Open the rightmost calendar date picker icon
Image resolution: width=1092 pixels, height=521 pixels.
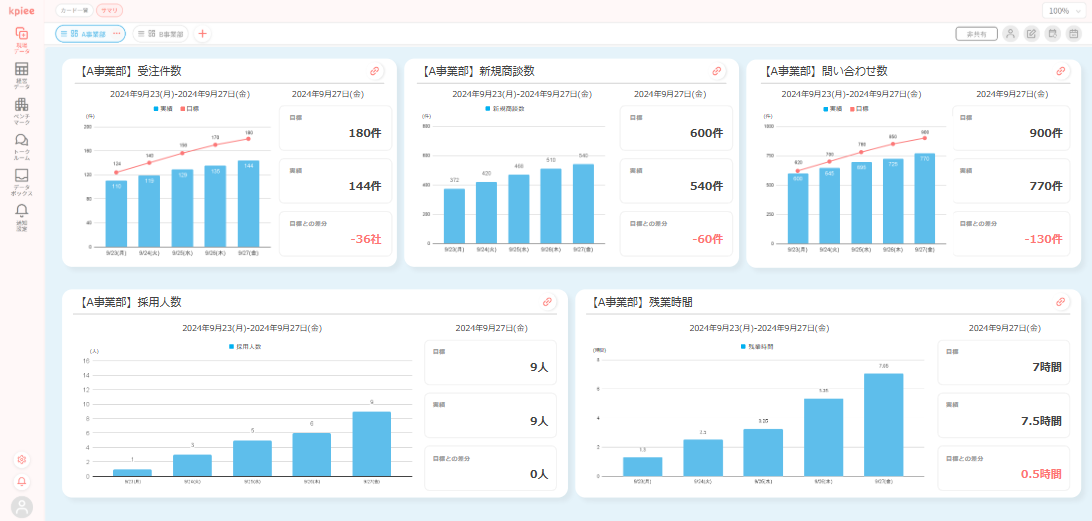[x=1074, y=33]
